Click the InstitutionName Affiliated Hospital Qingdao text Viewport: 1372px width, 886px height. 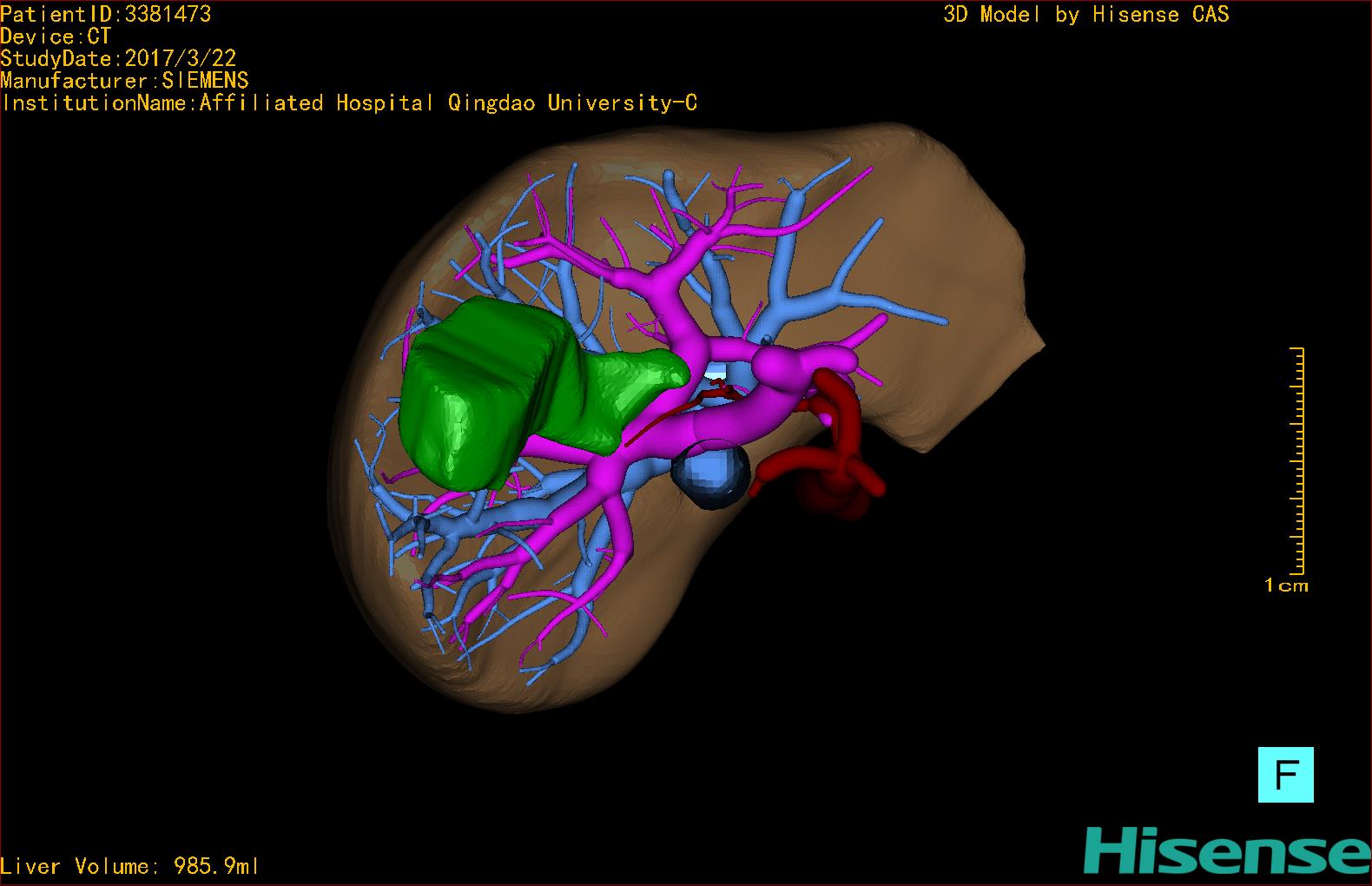pyautogui.click(x=349, y=103)
